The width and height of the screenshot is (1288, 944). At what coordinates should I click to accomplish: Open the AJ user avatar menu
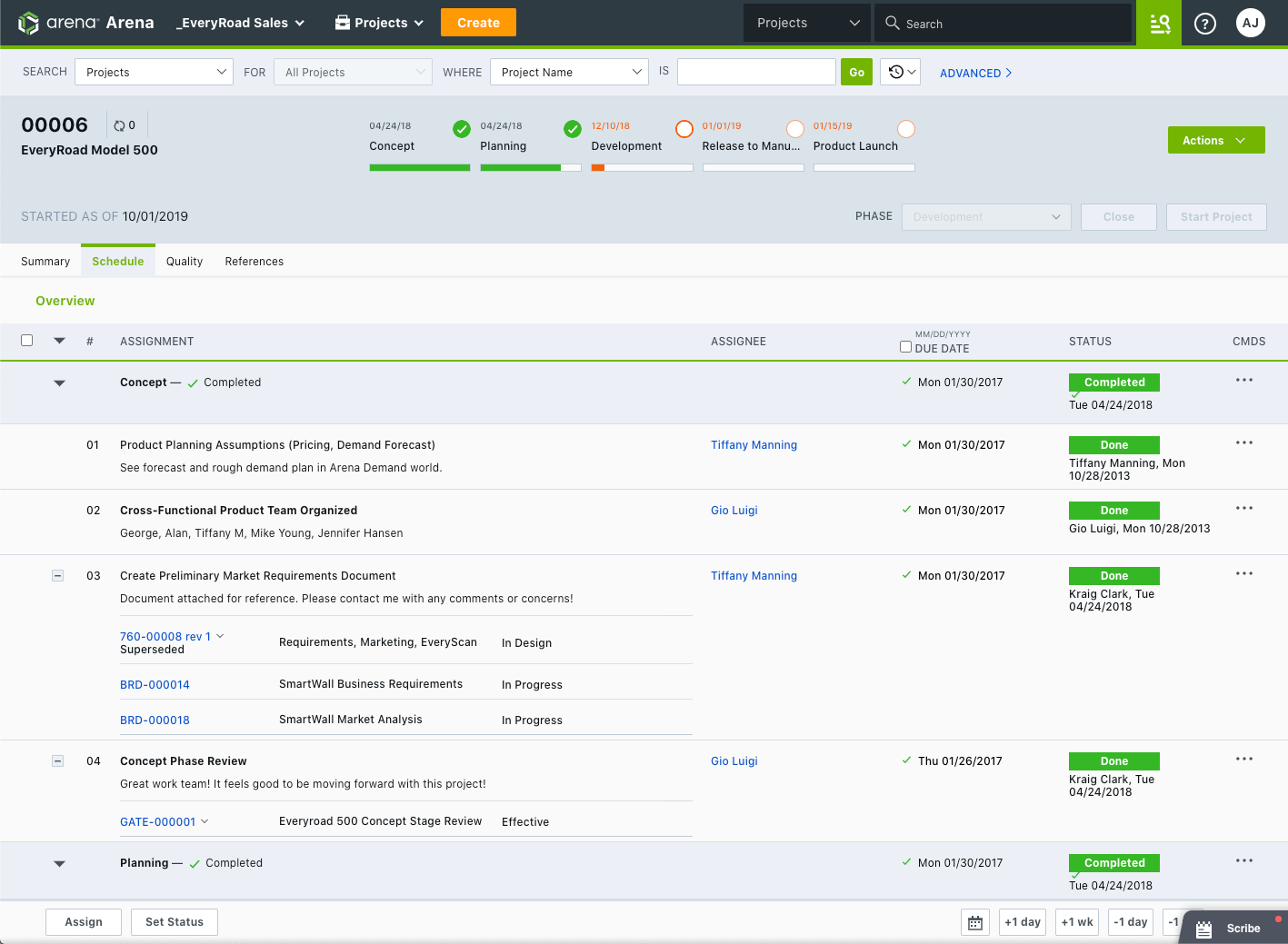(1251, 23)
